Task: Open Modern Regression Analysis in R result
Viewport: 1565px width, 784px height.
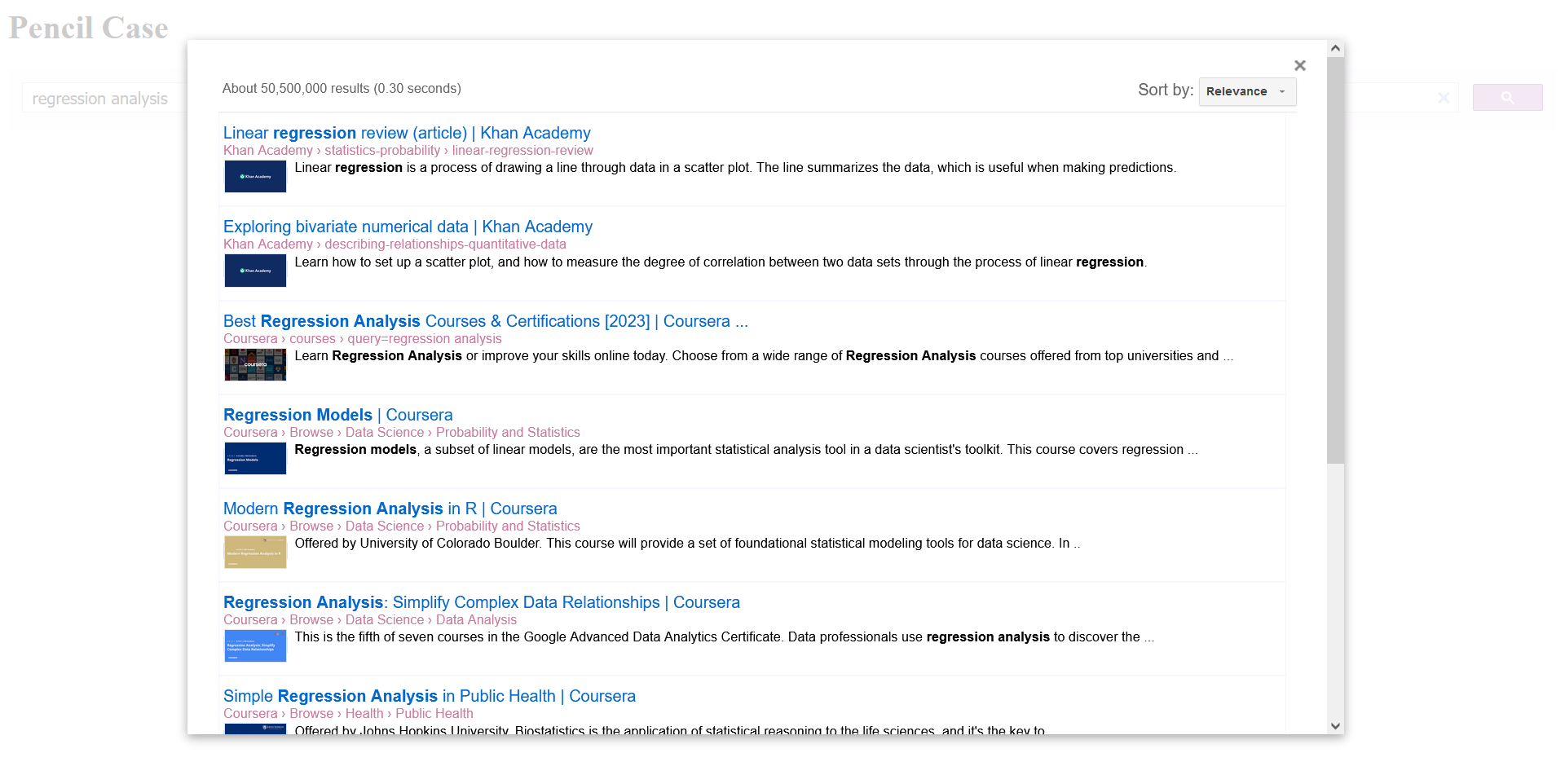Action: [390, 509]
